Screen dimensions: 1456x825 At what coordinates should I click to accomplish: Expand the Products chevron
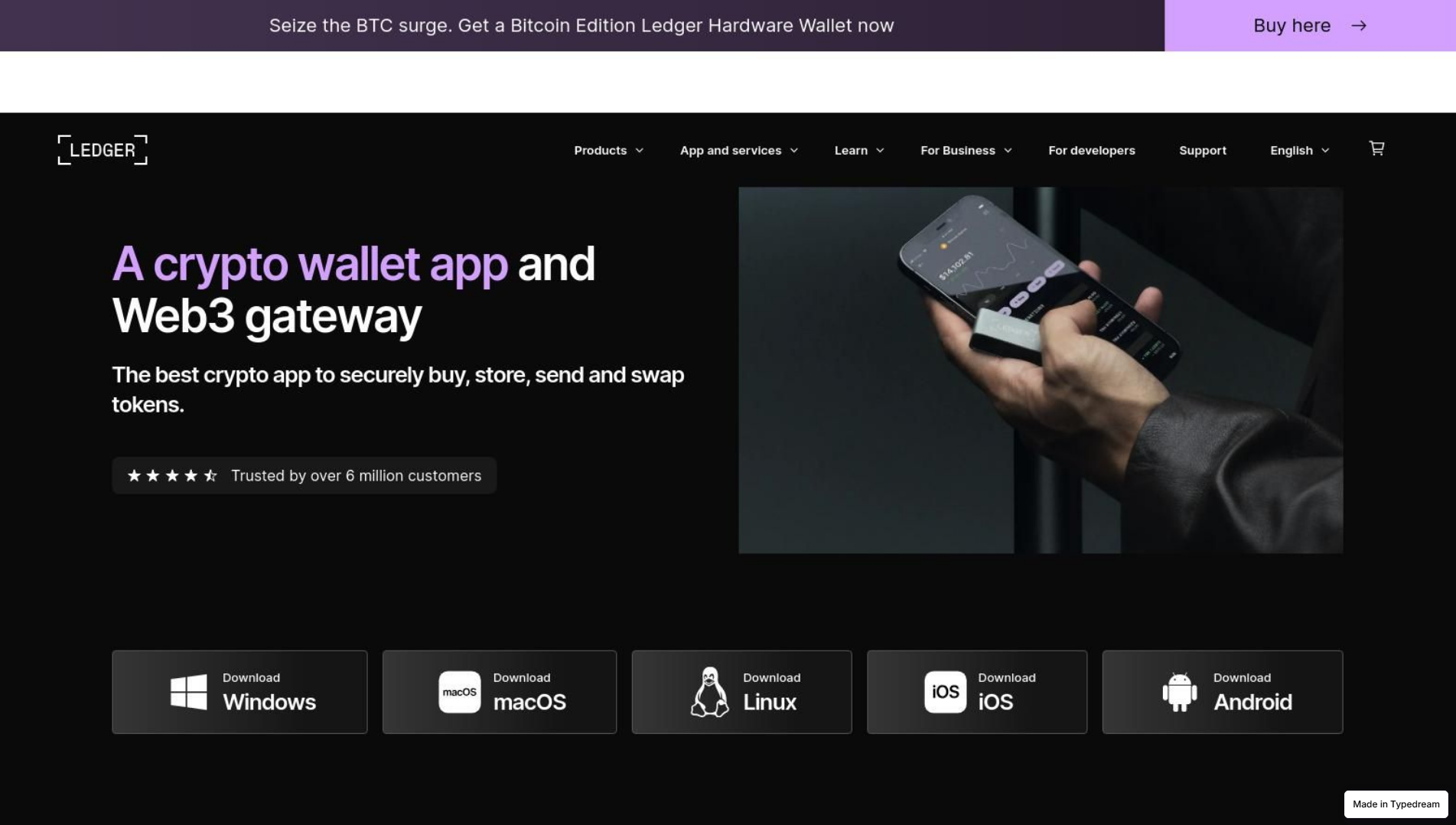tap(640, 151)
